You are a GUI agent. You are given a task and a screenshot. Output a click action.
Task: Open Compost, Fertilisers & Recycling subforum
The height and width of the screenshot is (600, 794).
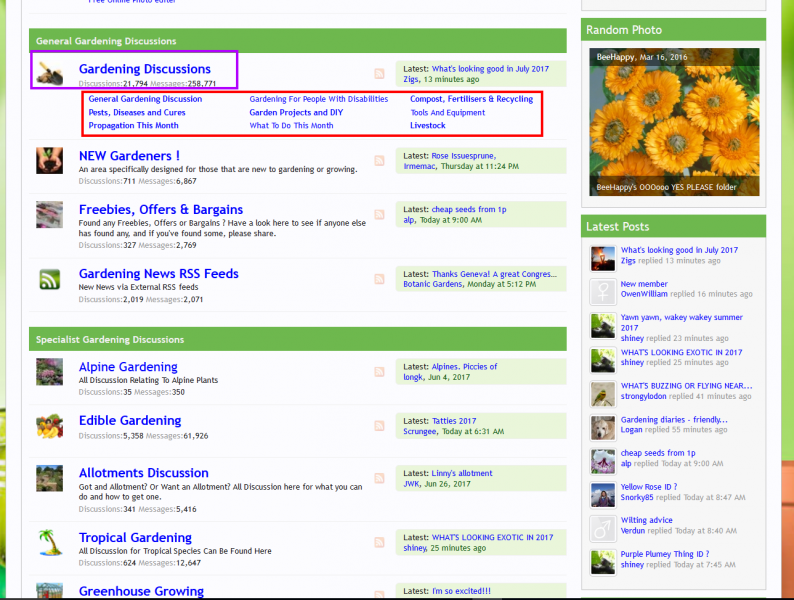tap(471, 99)
